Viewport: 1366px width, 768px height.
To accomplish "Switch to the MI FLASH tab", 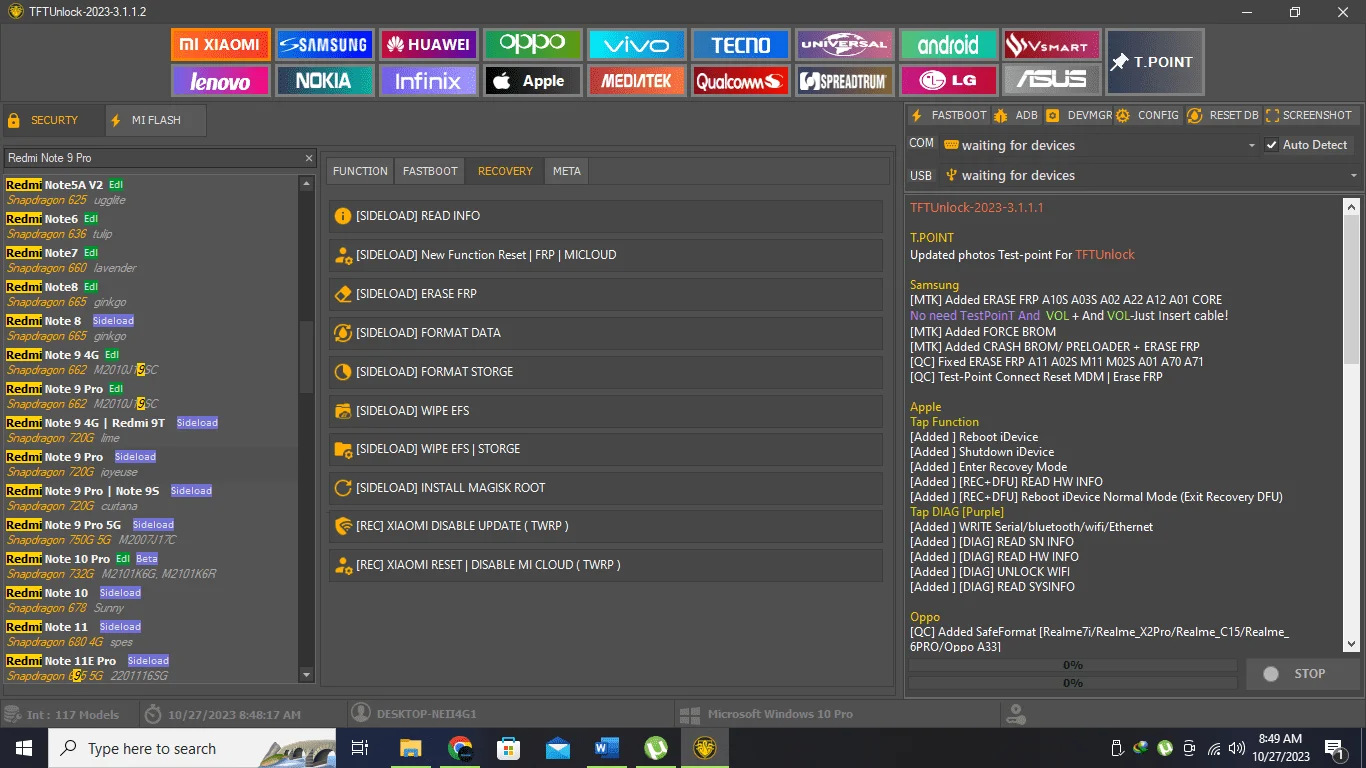I will 156,120.
